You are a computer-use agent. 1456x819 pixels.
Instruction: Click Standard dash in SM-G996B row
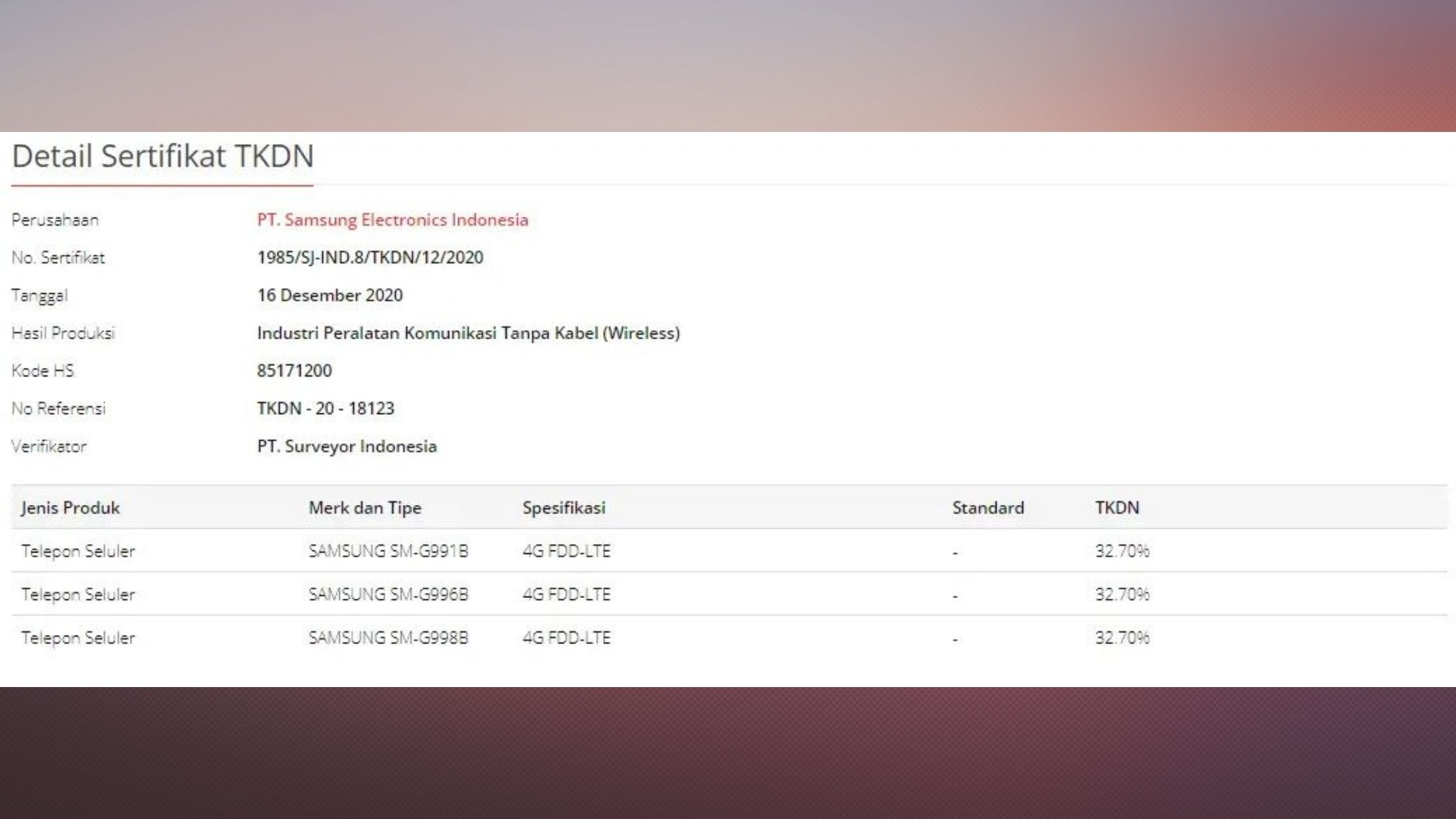(x=955, y=595)
